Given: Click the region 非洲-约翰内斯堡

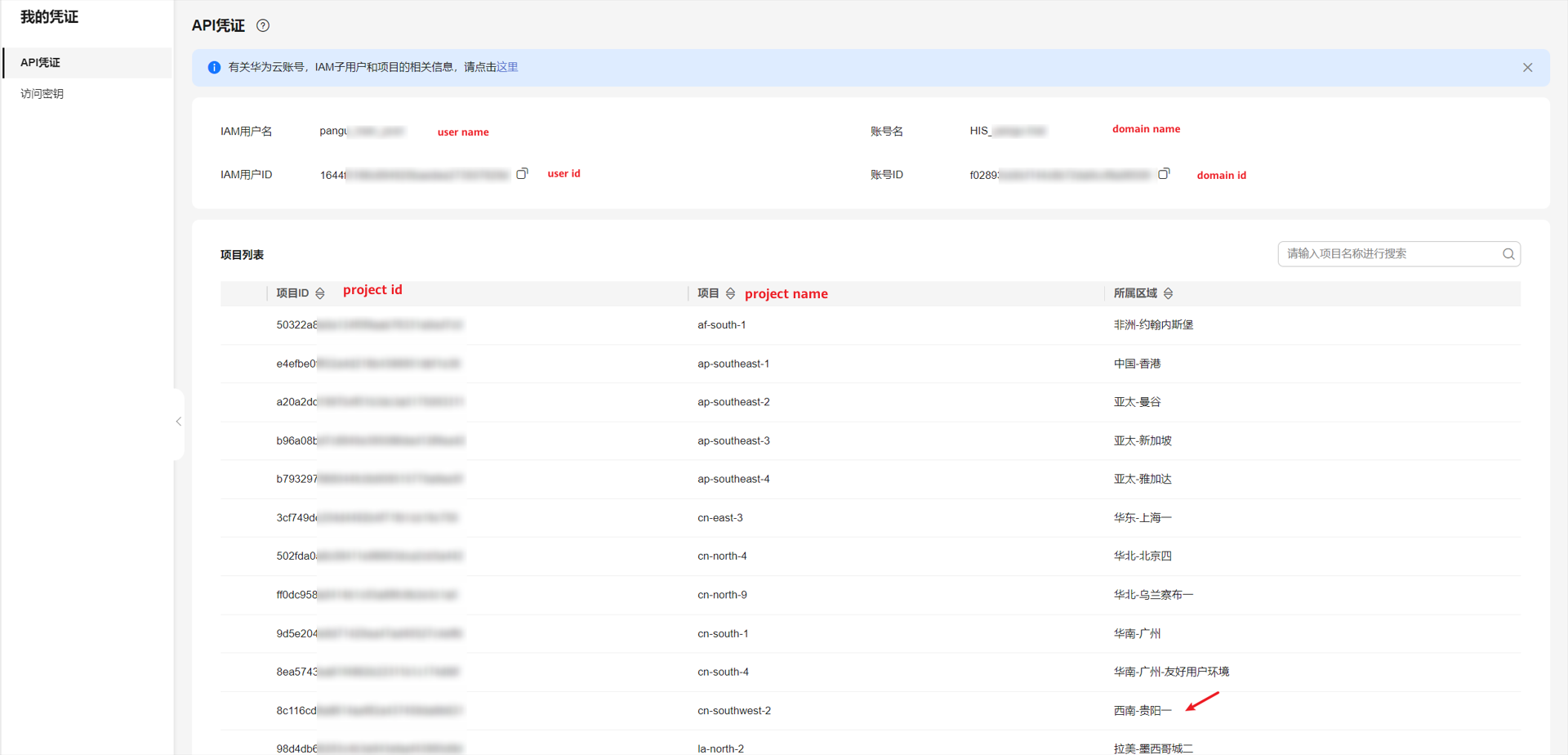Looking at the screenshot, I should (x=1153, y=325).
